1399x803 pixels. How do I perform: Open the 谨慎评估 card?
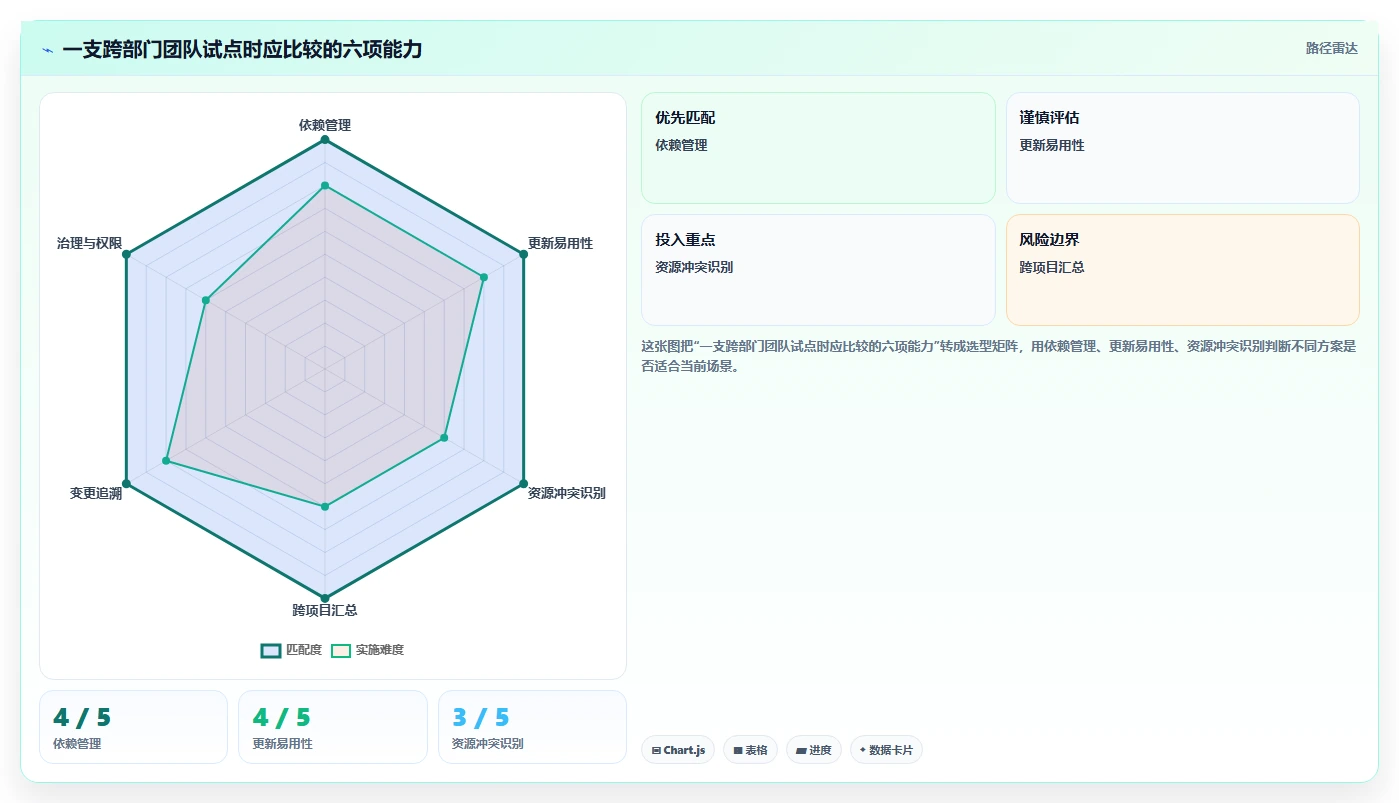pos(1182,148)
